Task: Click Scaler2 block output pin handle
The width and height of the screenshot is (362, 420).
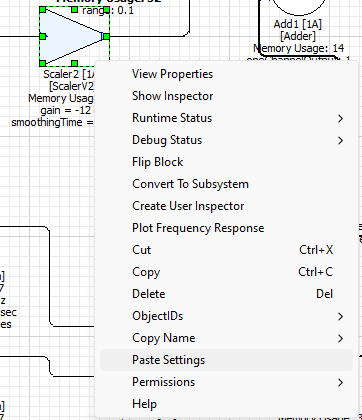Action: coord(106,36)
